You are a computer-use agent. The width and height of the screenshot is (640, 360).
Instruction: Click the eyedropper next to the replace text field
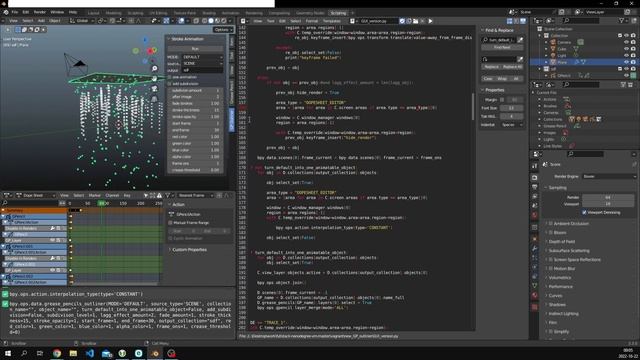tap(520, 59)
